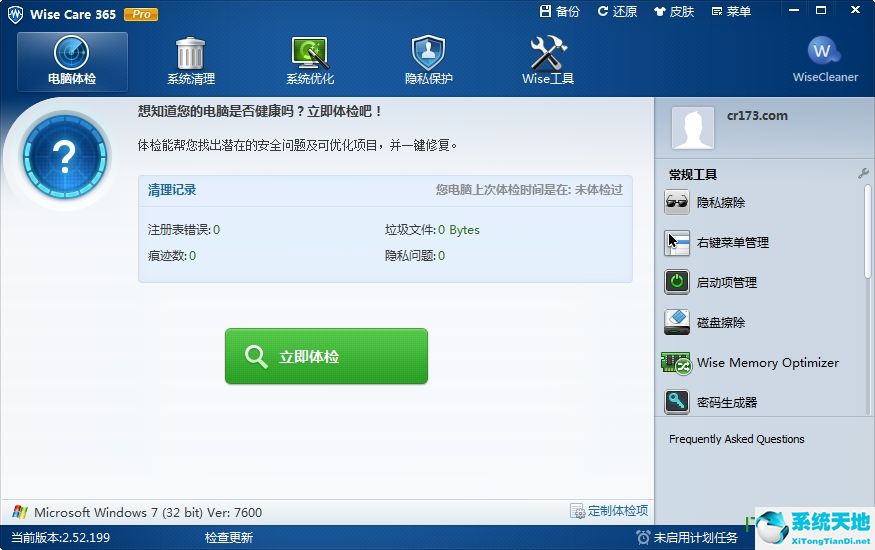Image resolution: width=875 pixels, height=550 pixels.
Task: Click the Wise Care 365 shield logo
Action: 16,14
